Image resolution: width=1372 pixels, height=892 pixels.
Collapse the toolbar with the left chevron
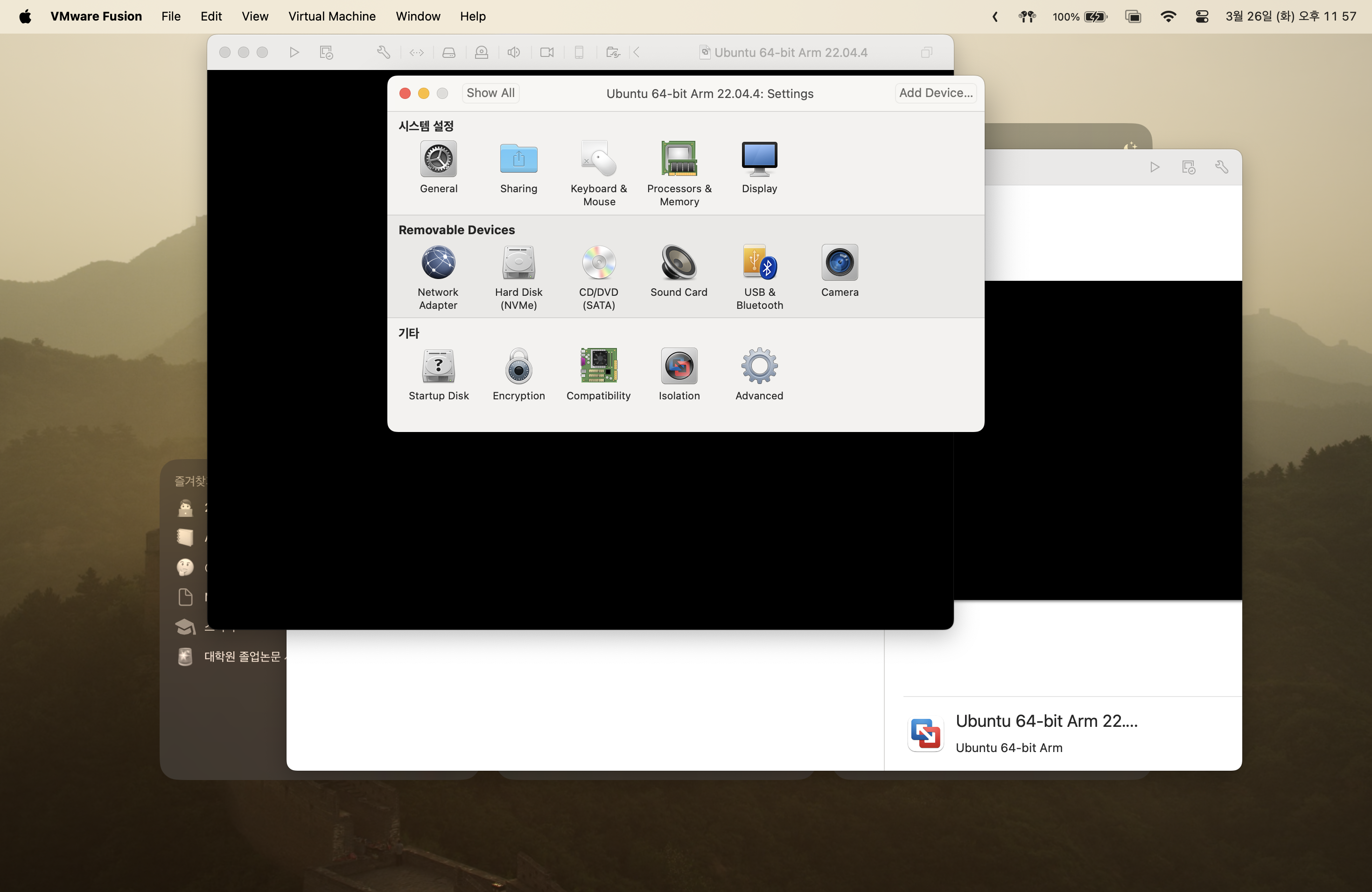coord(637,52)
